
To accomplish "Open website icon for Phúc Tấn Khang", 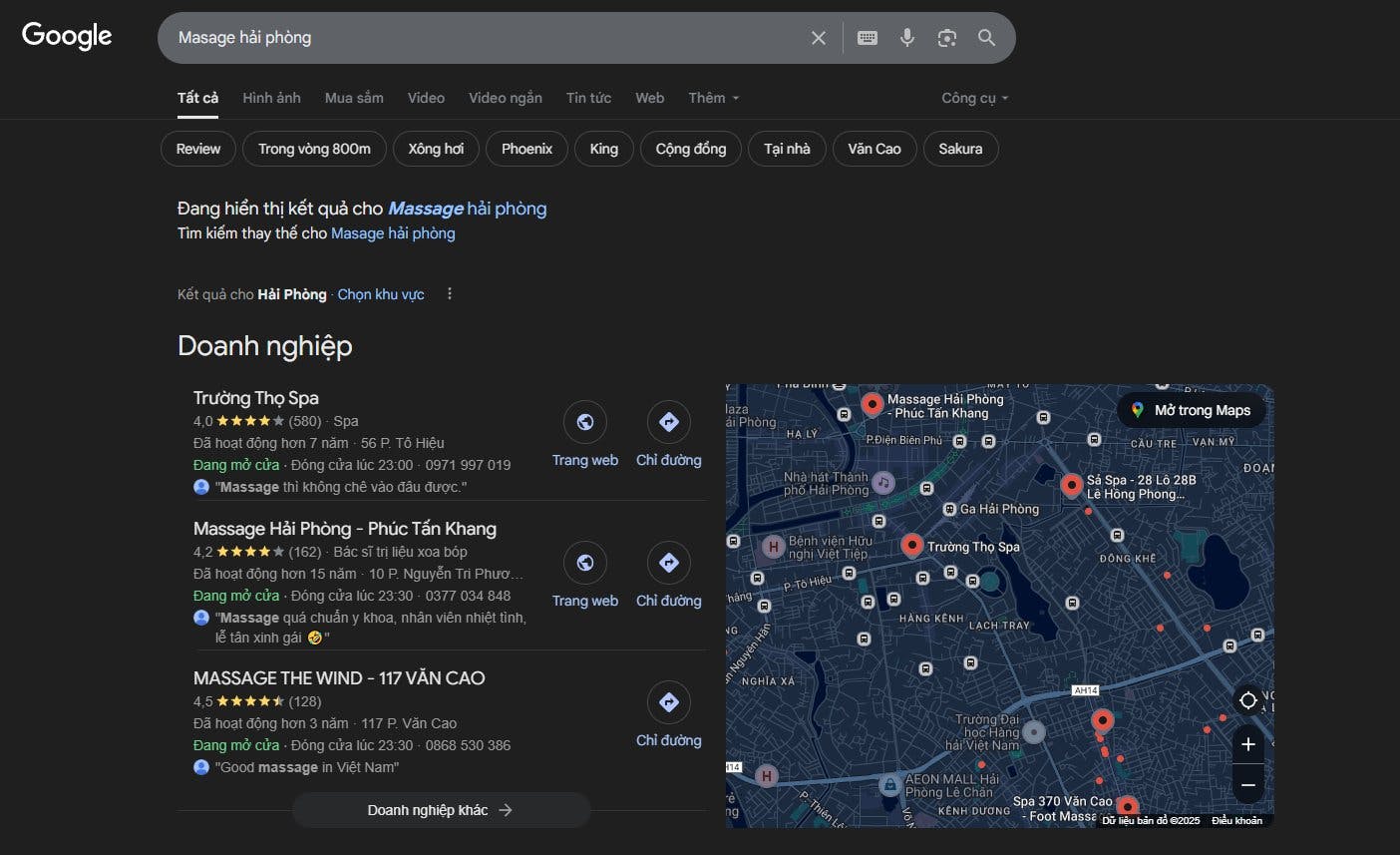I will (x=585, y=563).
